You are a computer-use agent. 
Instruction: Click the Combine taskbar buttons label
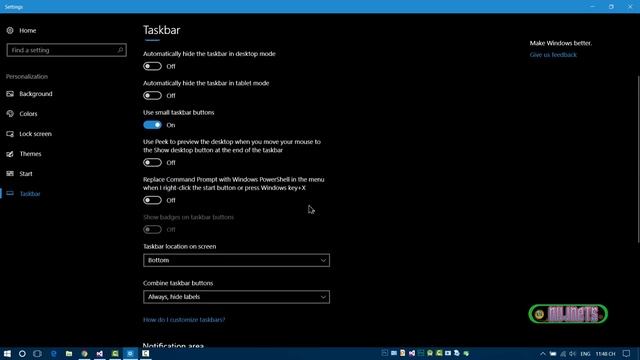click(x=178, y=283)
